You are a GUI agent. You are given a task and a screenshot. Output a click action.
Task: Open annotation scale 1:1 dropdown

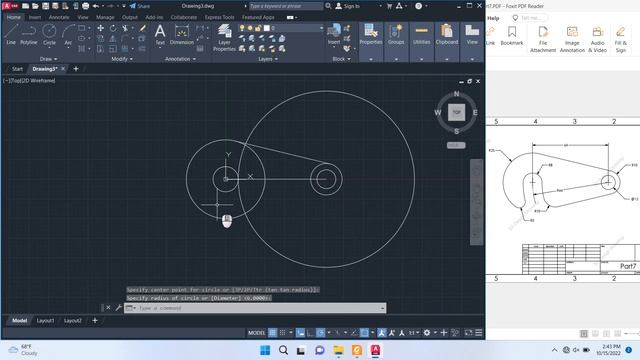coord(414,333)
